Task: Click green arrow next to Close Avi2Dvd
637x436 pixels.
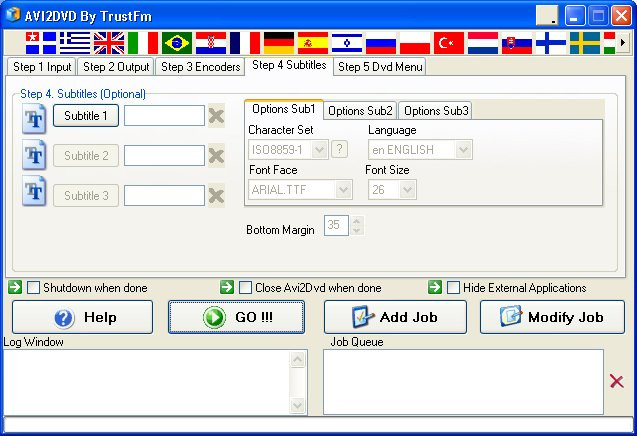Action: coord(227,287)
